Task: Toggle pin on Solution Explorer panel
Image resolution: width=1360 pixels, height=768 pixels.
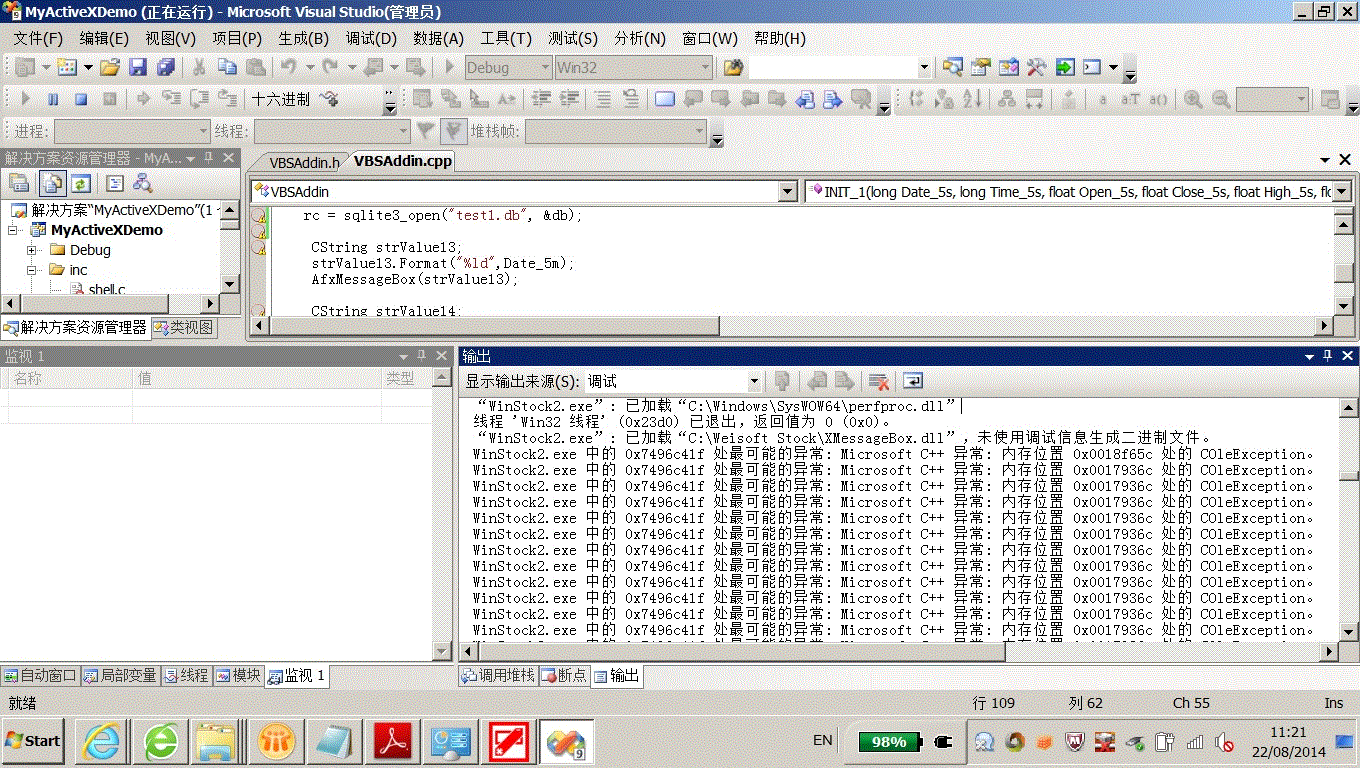Action: [209, 158]
